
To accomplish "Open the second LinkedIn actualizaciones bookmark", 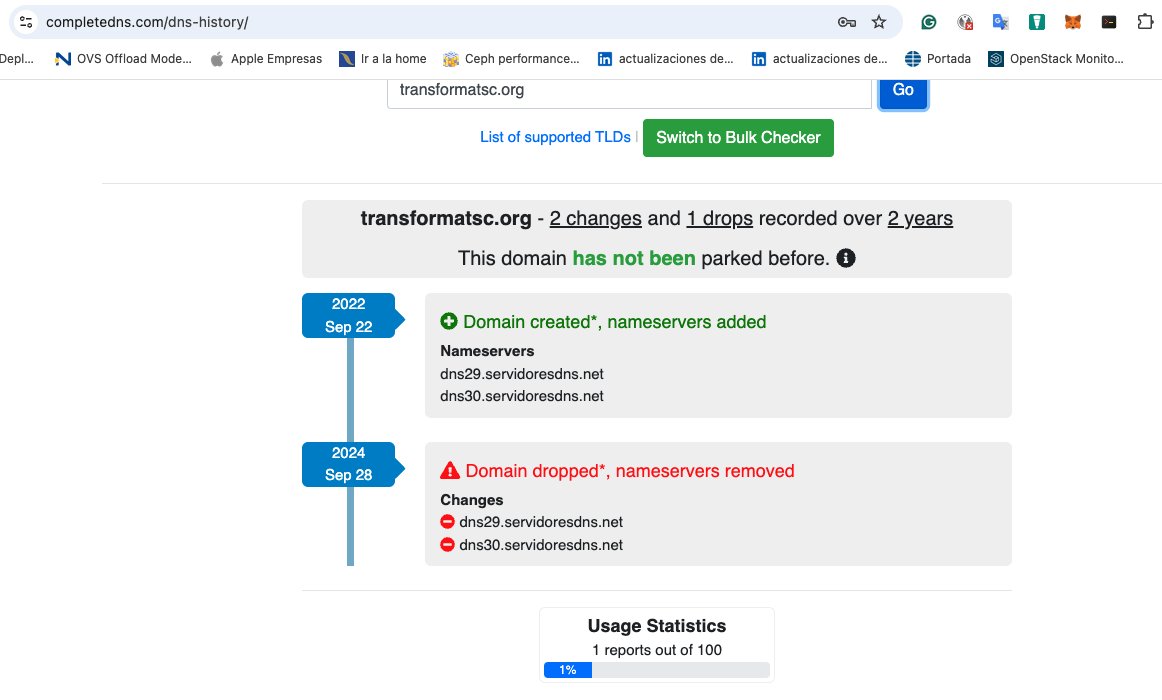I will 819,59.
